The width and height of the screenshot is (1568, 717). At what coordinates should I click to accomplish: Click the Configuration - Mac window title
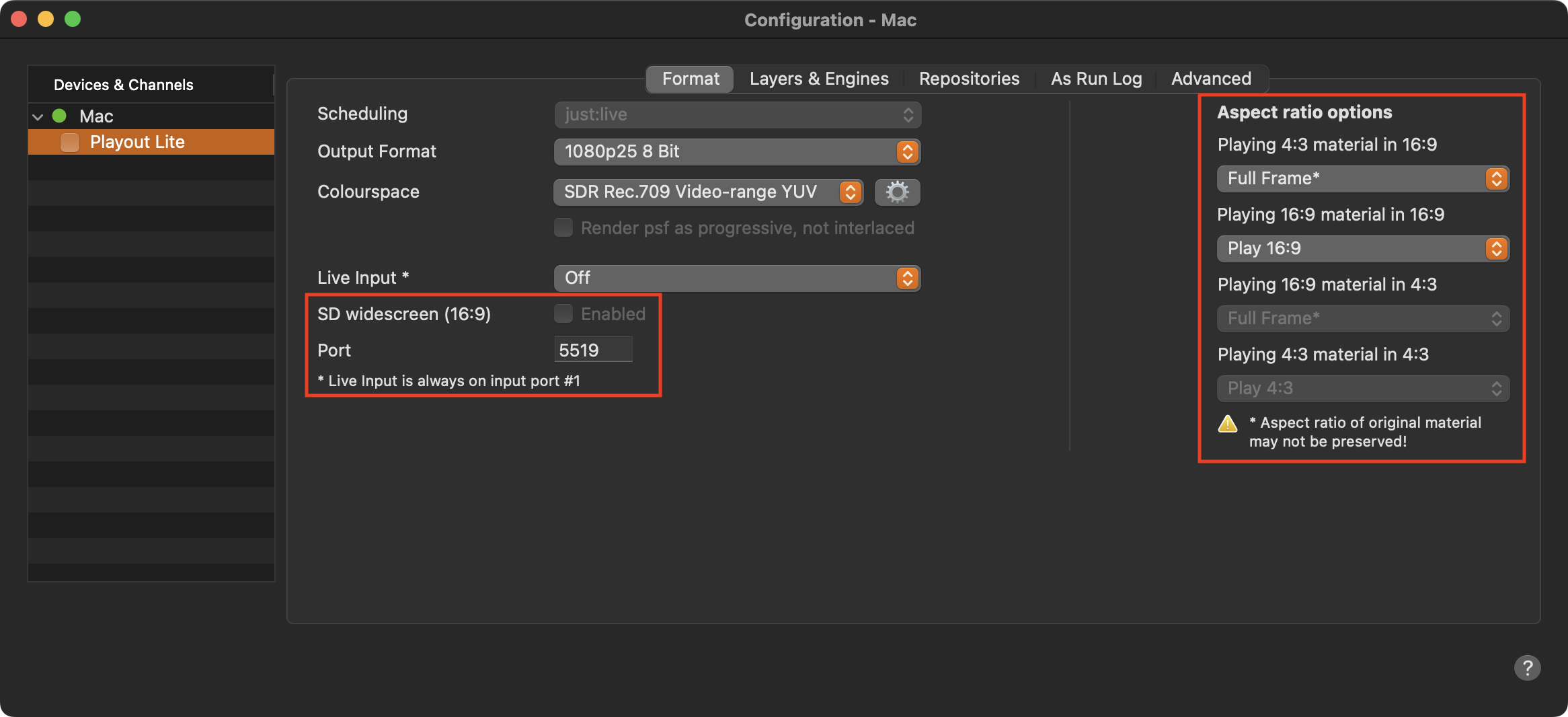830,20
